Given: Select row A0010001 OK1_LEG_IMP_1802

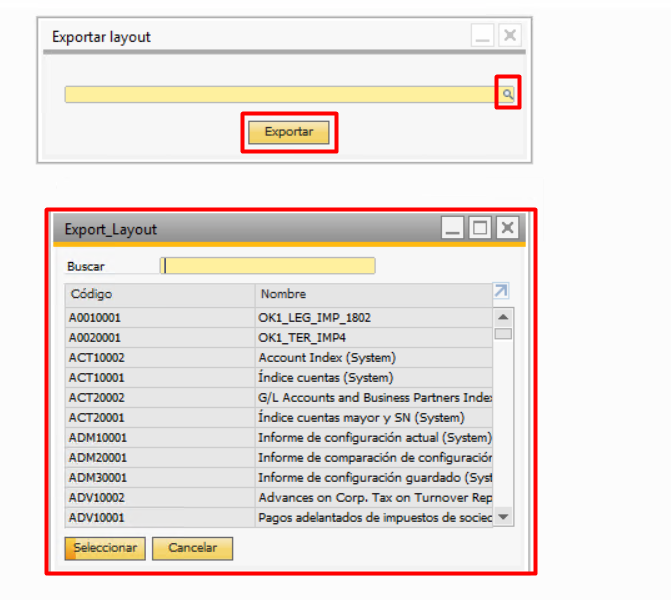Looking at the screenshot, I should click(x=278, y=317).
